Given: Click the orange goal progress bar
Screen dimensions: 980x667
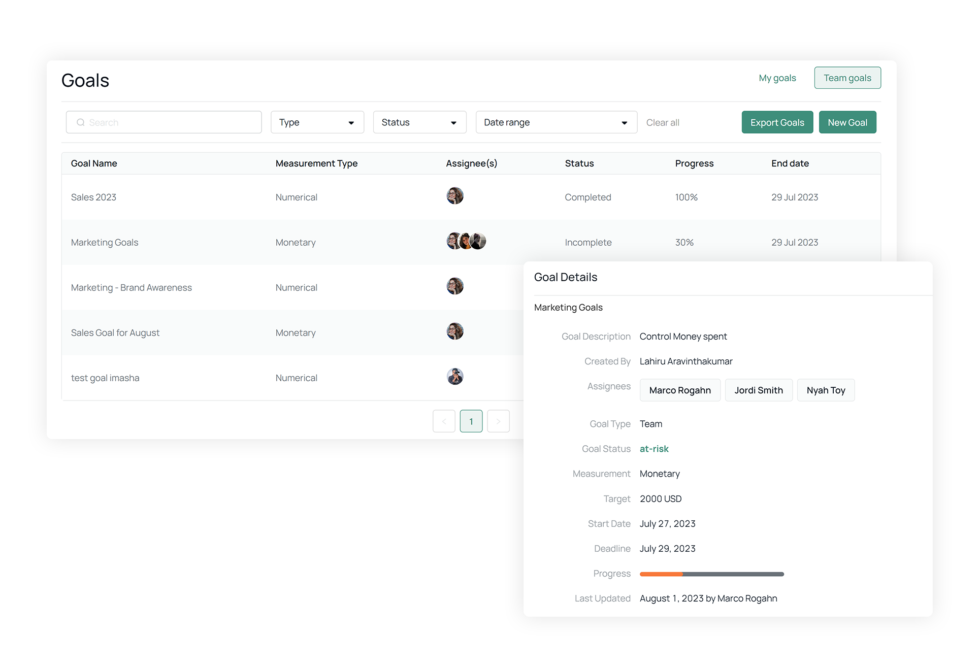Looking at the screenshot, I should [711, 574].
